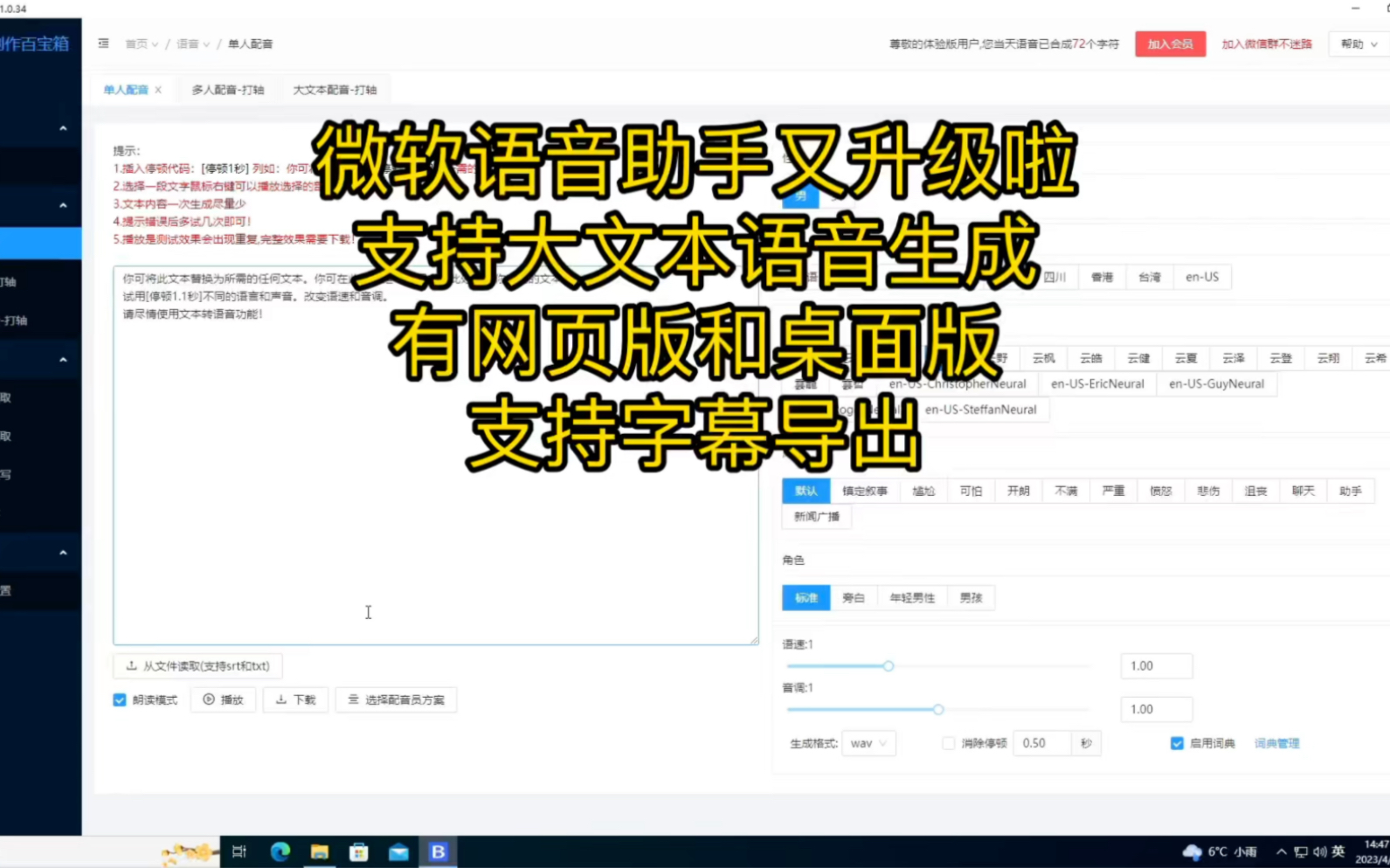Open Task View on the taskbar

239,851
